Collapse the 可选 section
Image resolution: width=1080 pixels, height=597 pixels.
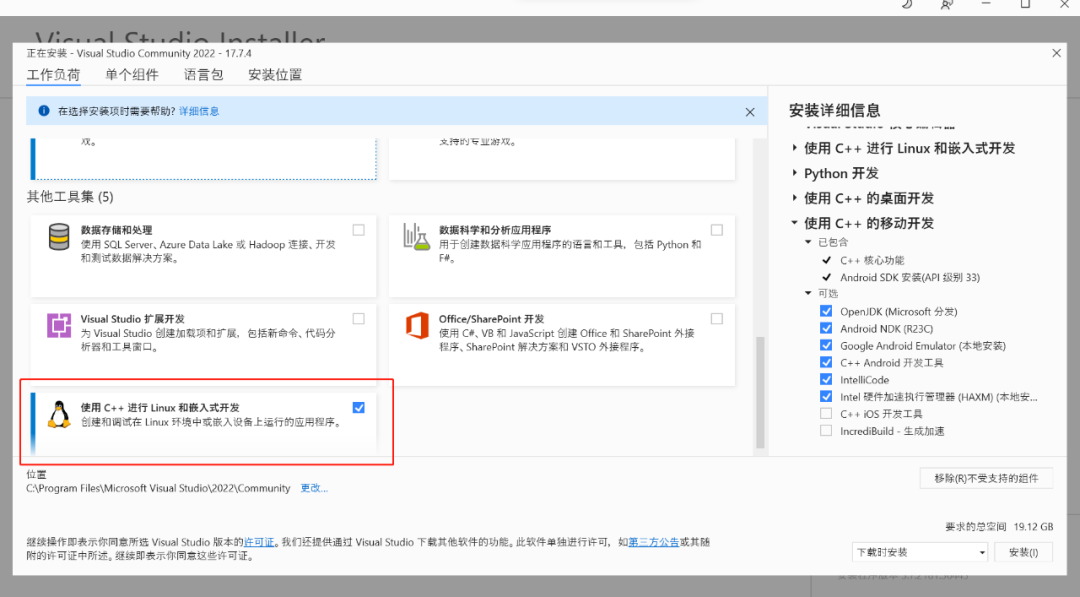(x=809, y=293)
